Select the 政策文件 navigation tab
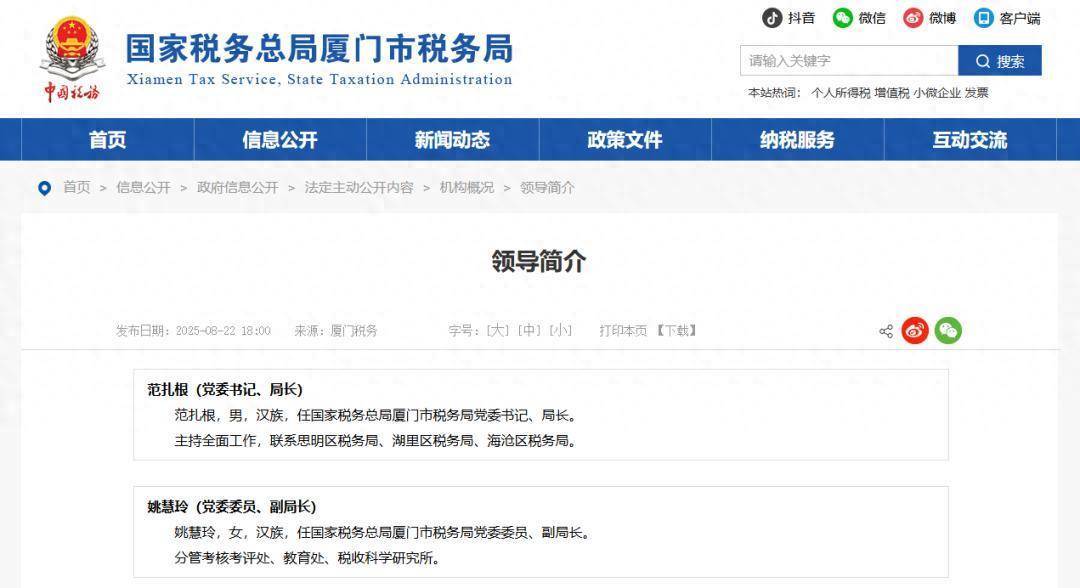 click(x=624, y=140)
